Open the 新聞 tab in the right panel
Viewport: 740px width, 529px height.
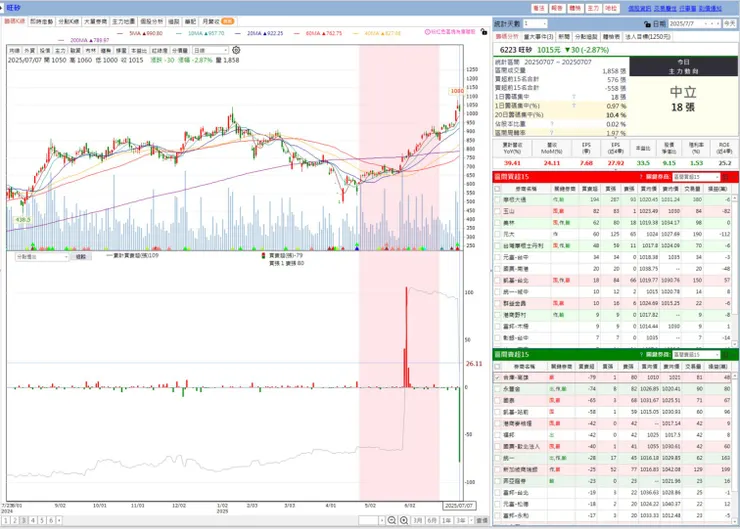pyautogui.click(x=563, y=37)
